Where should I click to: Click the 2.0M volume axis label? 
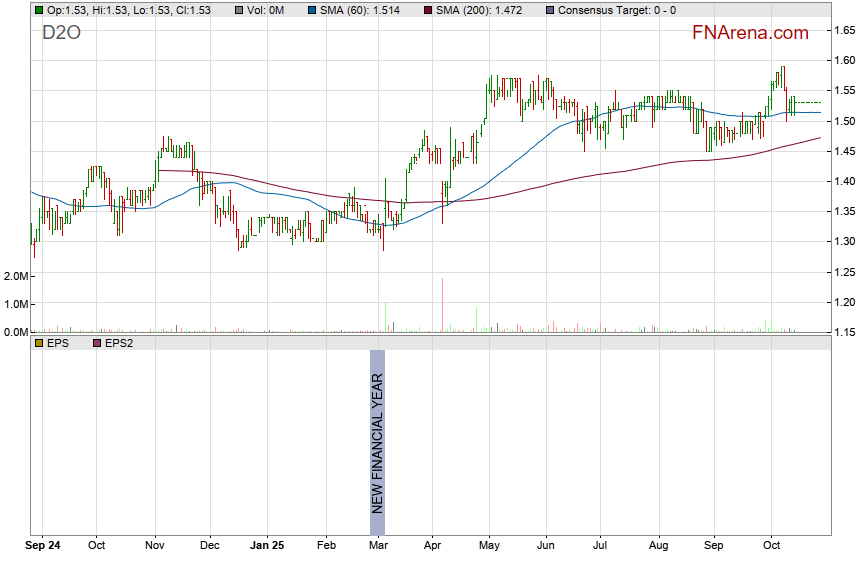click(15, 275)
